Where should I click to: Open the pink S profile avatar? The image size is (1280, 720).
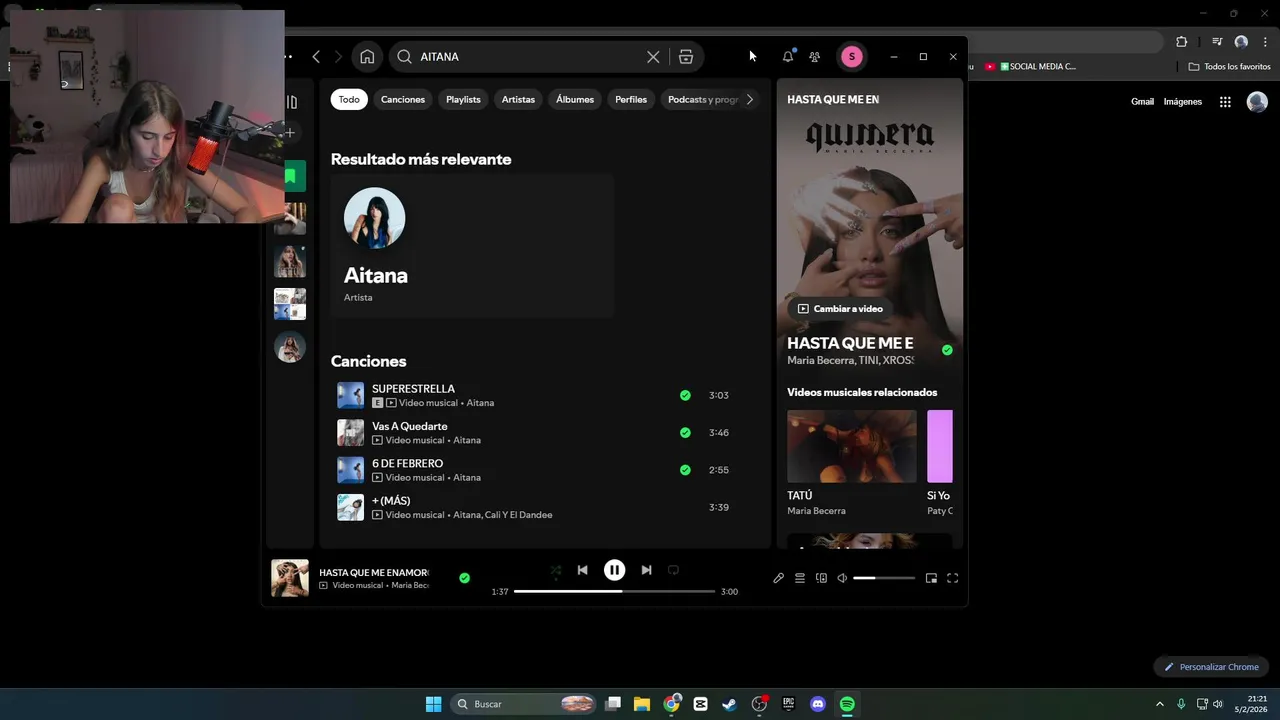pos(851,57)
